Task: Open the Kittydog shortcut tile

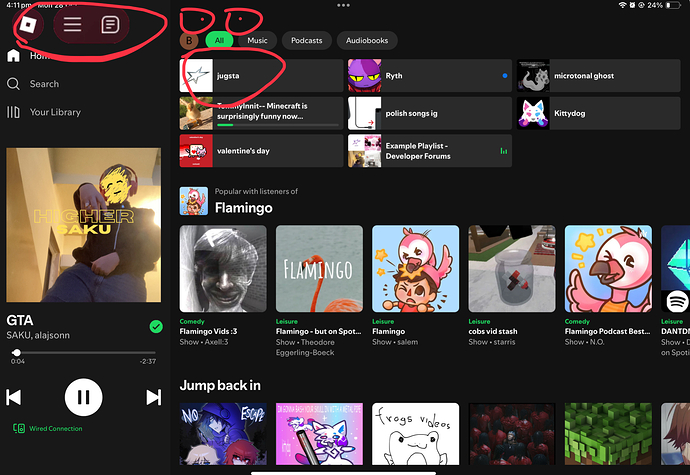Action: (598, 113)
